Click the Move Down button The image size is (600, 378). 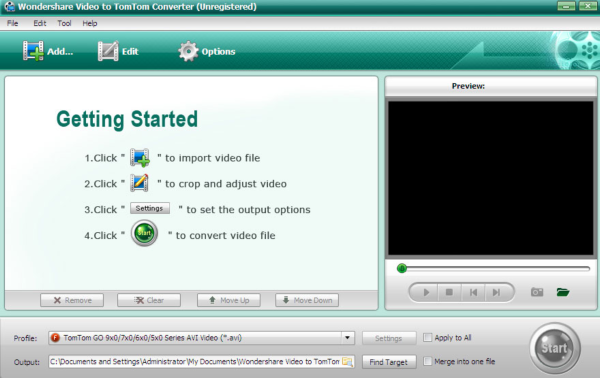click(x=307, y=300)
